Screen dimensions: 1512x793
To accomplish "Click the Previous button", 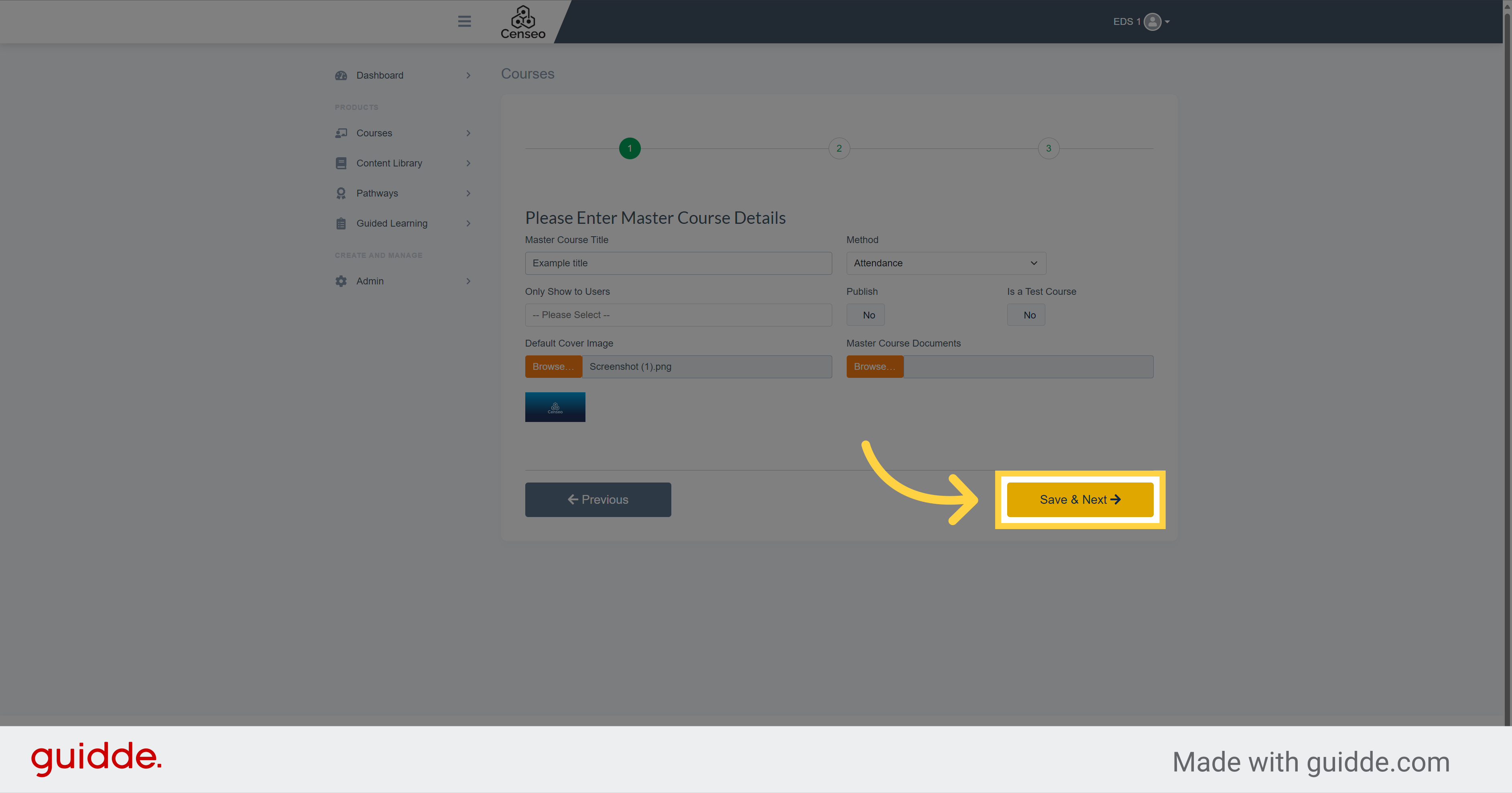I will tap(597, 499).
